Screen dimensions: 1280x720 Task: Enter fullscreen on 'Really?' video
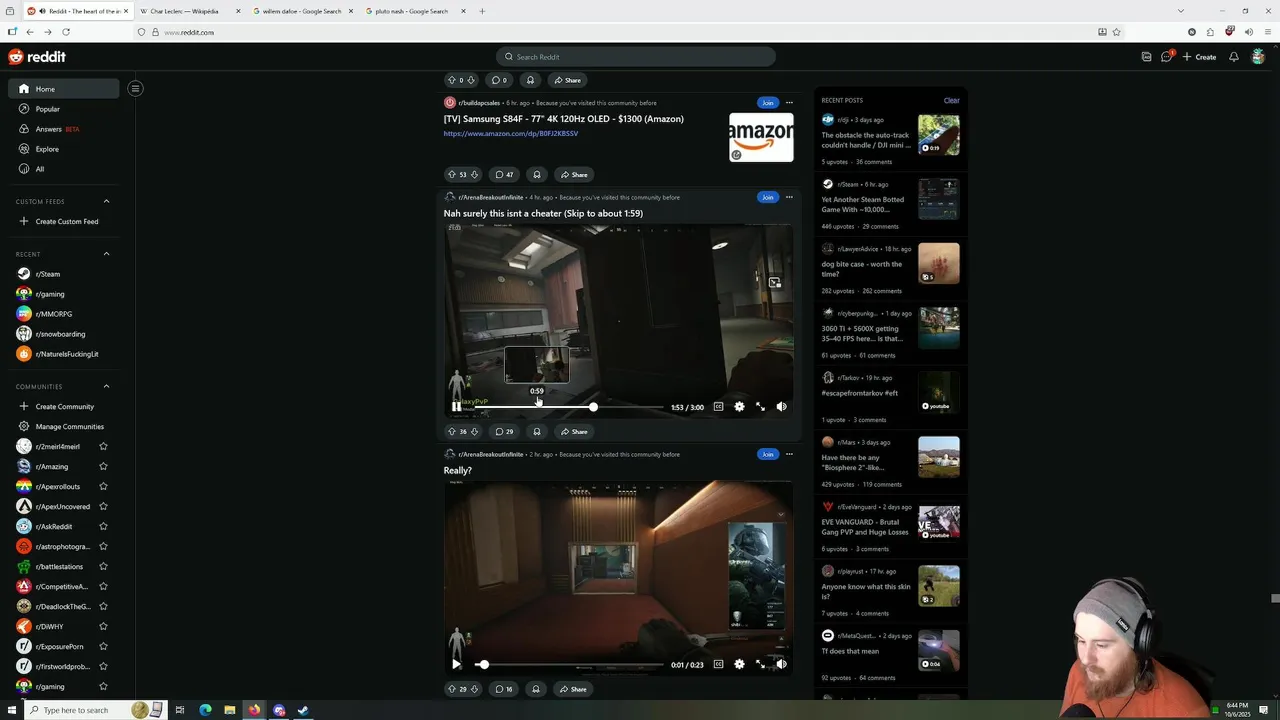click(760, 664)
